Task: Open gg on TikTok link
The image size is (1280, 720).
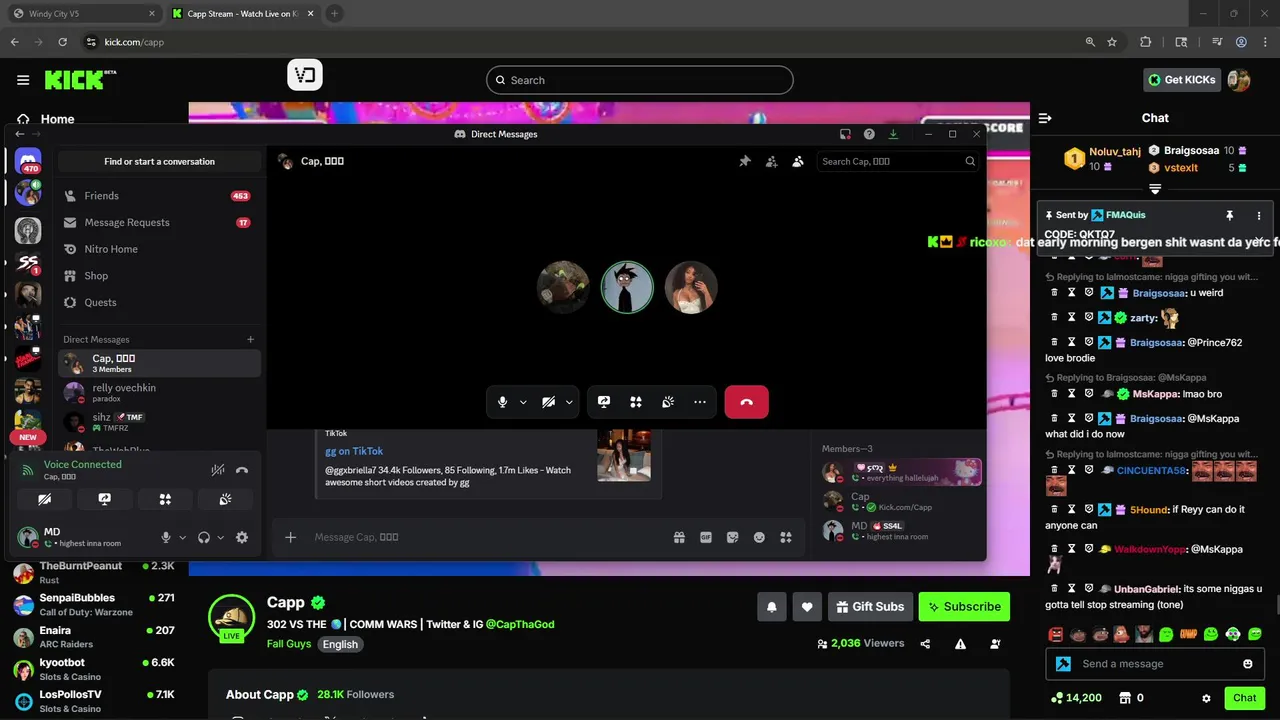Action: [x=354, y=451]
